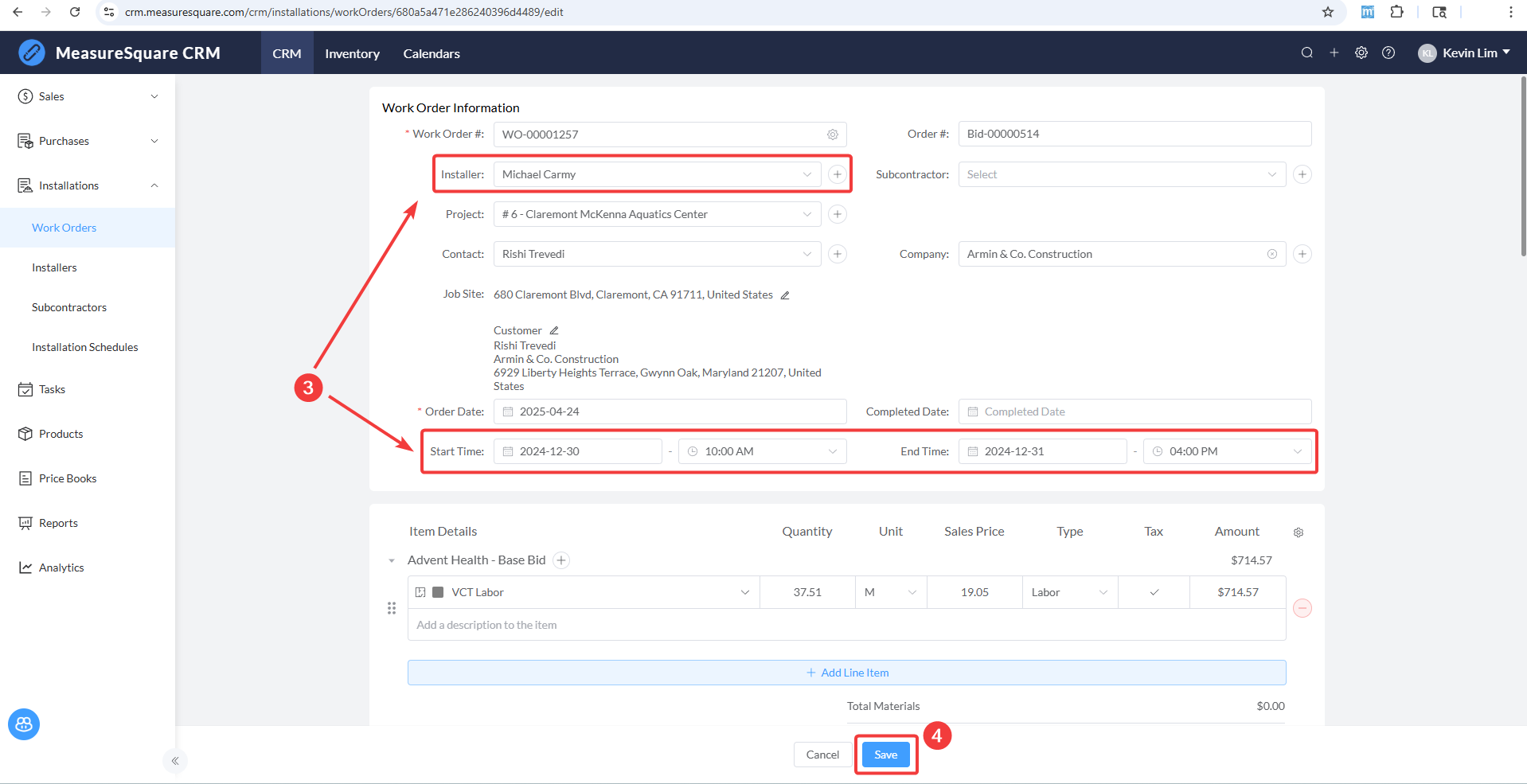1527x784 pixels.
Task: Bookmark this page with the star icon
Action: point(1328,12)
